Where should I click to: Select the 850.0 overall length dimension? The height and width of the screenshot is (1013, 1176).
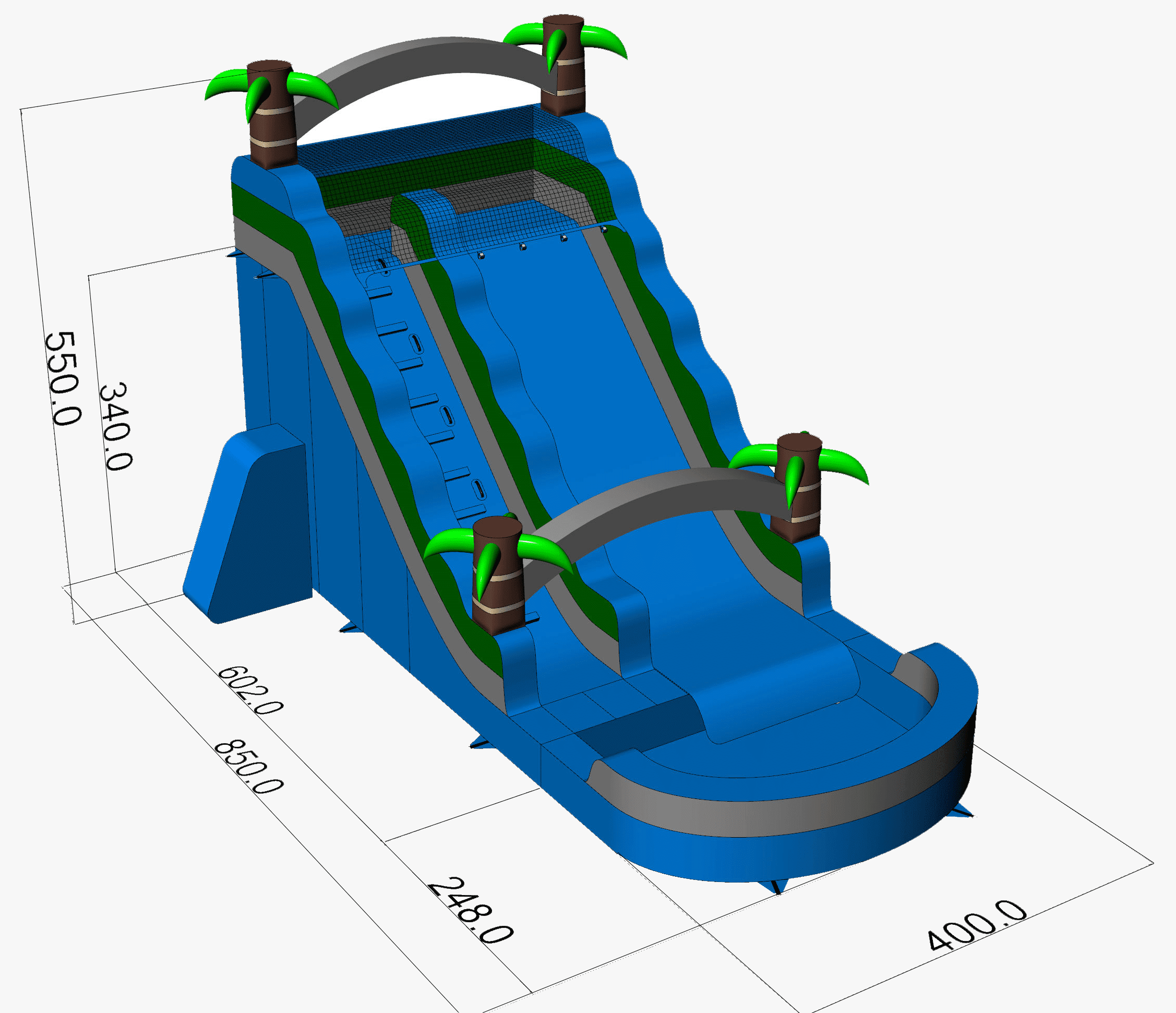248,767
